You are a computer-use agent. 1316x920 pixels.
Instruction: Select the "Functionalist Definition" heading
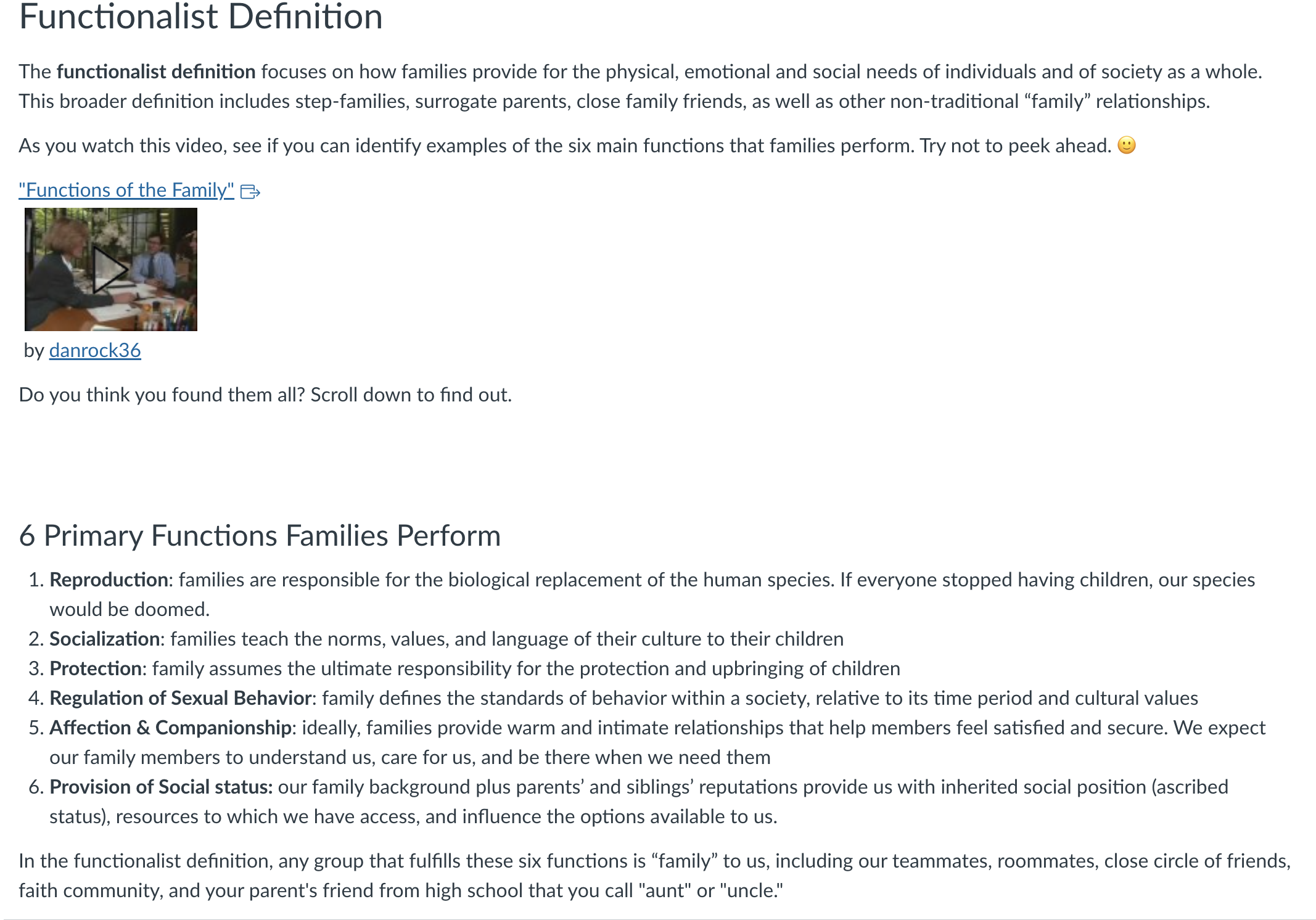(x=201, y=17)
